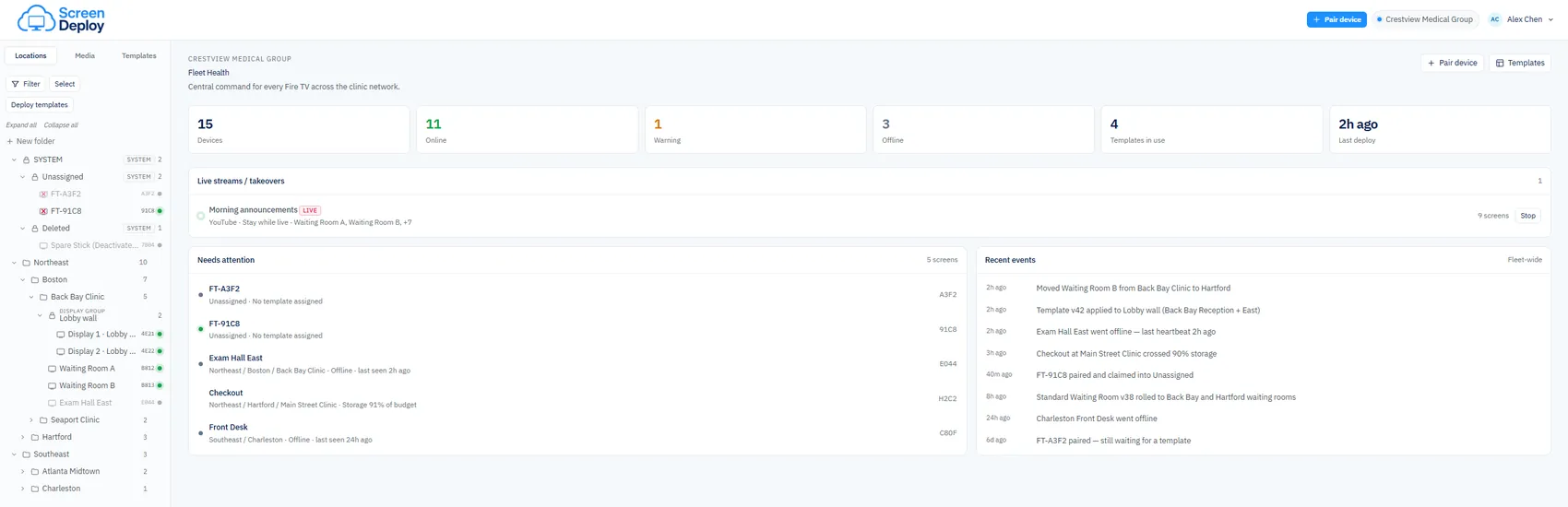Image resolution: width=1568 pixels, height=507 pixels.
Task: Open the Offline devices stat card
Action: tap(983, 129)
